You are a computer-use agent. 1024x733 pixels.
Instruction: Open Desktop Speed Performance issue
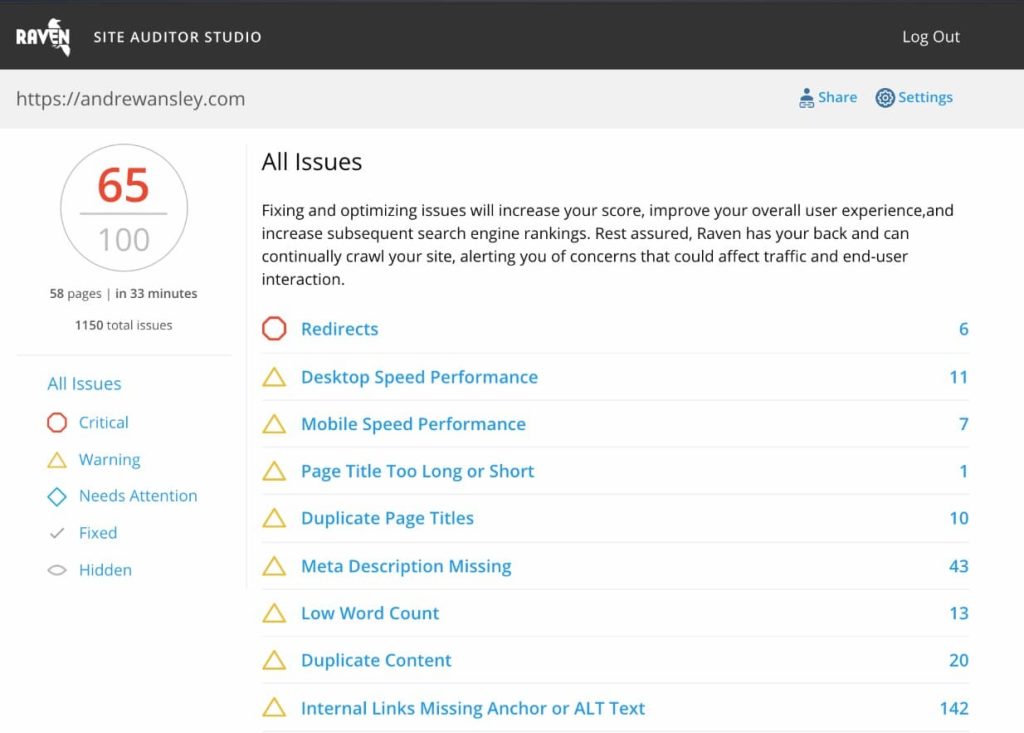(x=419, y=377)
